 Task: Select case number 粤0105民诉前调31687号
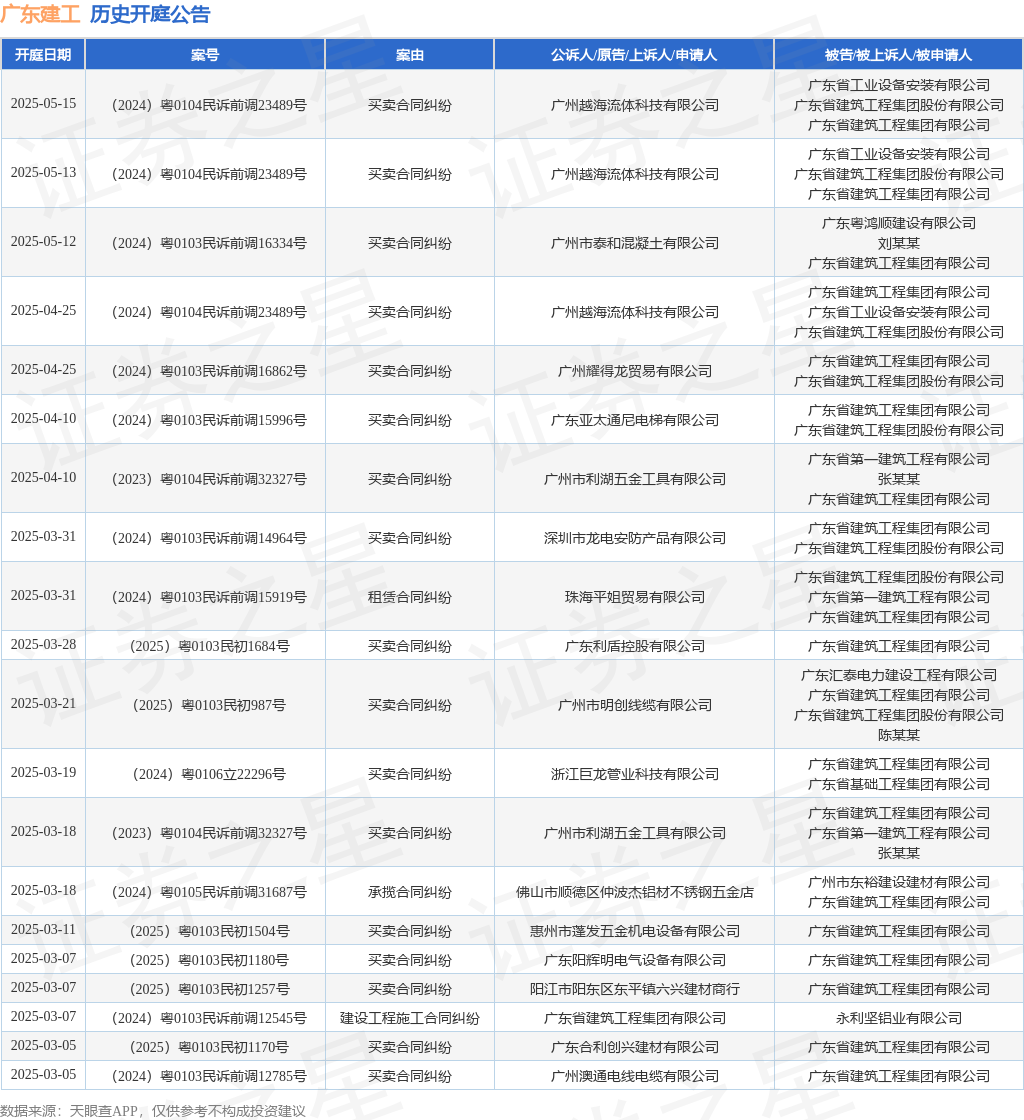pos(209,892)
